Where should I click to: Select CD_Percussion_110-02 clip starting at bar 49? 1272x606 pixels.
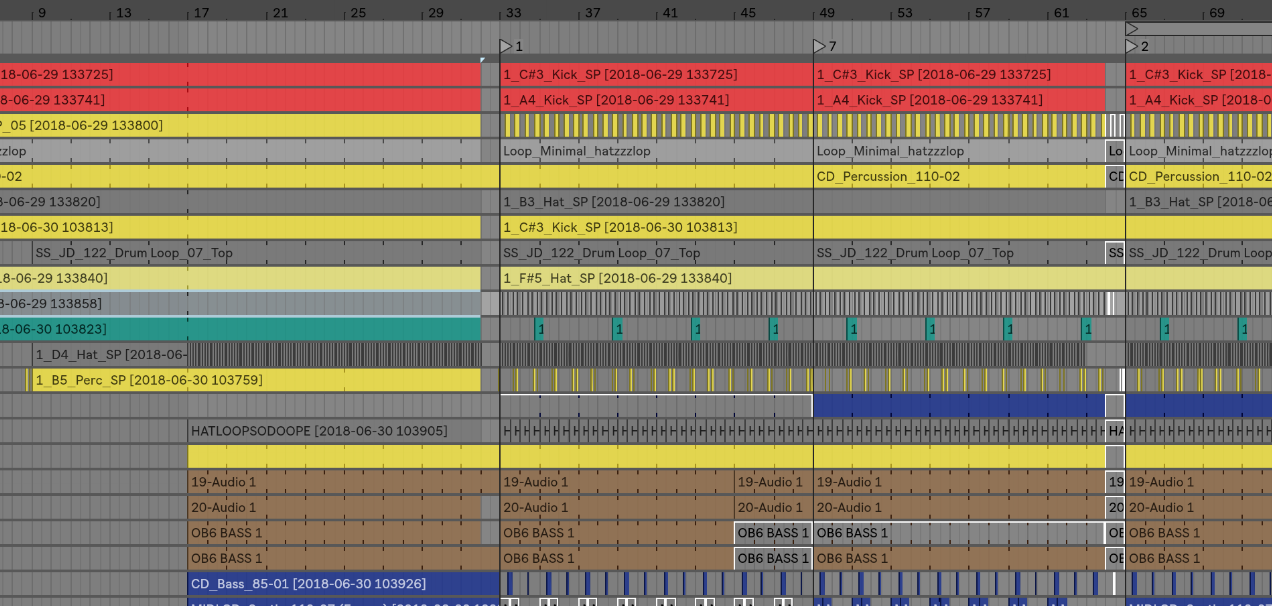point(960,176)
